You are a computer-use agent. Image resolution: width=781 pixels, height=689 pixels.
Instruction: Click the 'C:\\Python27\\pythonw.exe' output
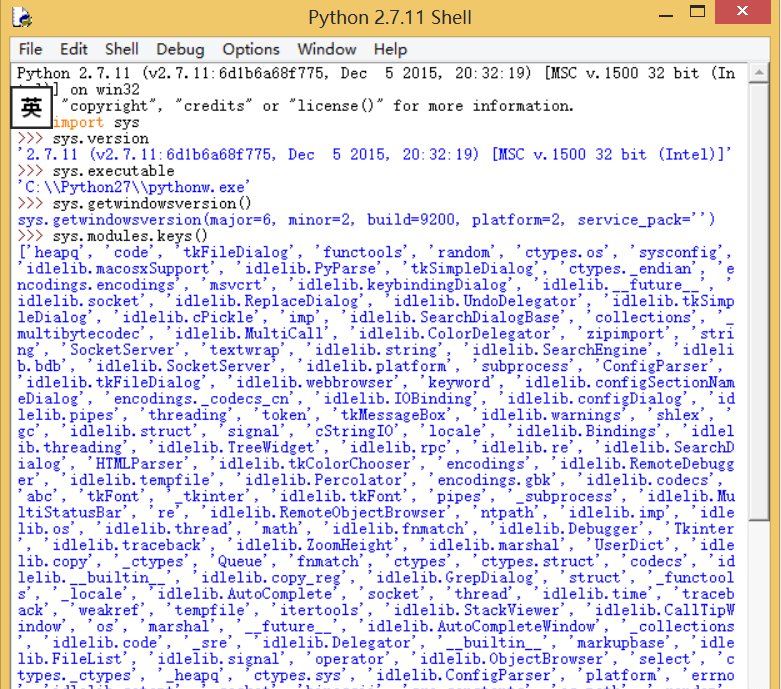(x=133, y=187)
